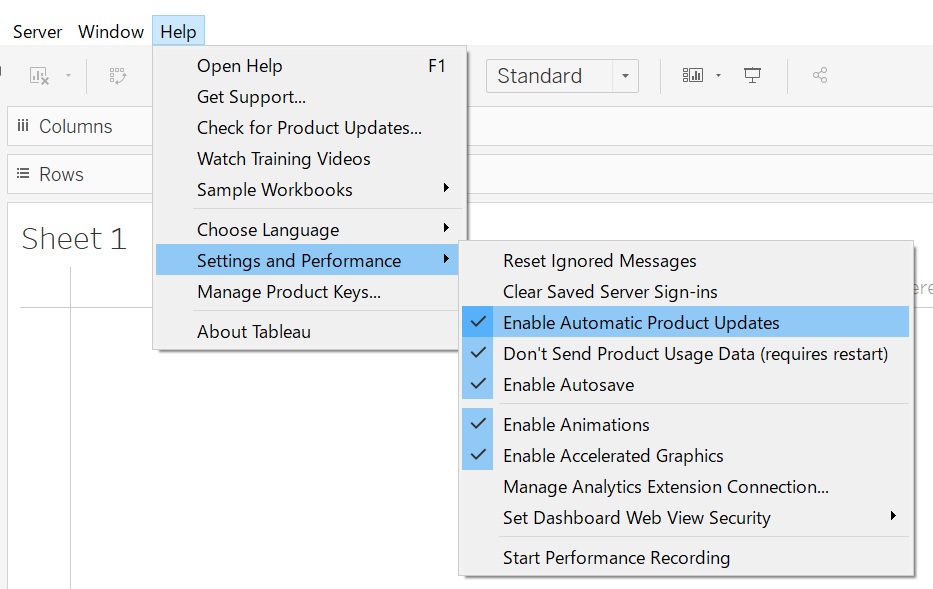
Task: Disable Enable Automatic Product Updates
Action: tap(641, 323)
